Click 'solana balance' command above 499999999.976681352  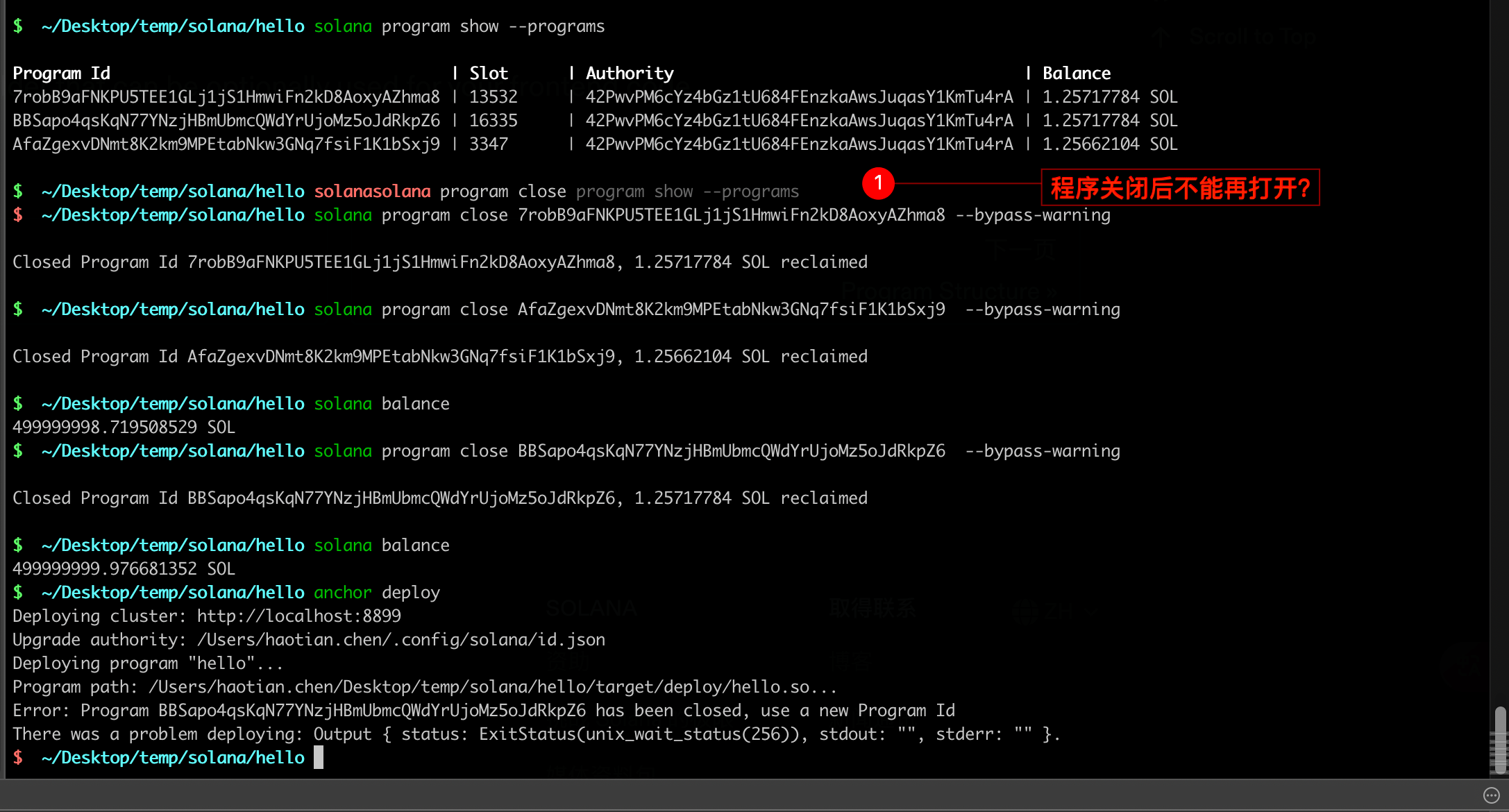[382, 545]
